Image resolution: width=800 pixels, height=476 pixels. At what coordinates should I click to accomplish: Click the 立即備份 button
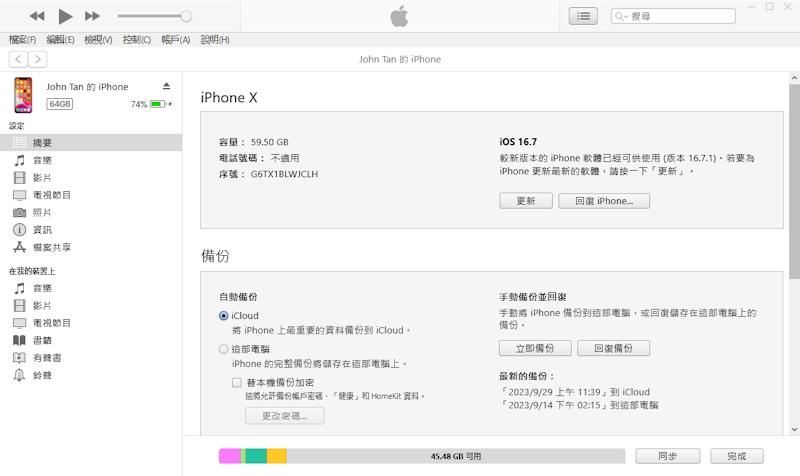[535, 348]
